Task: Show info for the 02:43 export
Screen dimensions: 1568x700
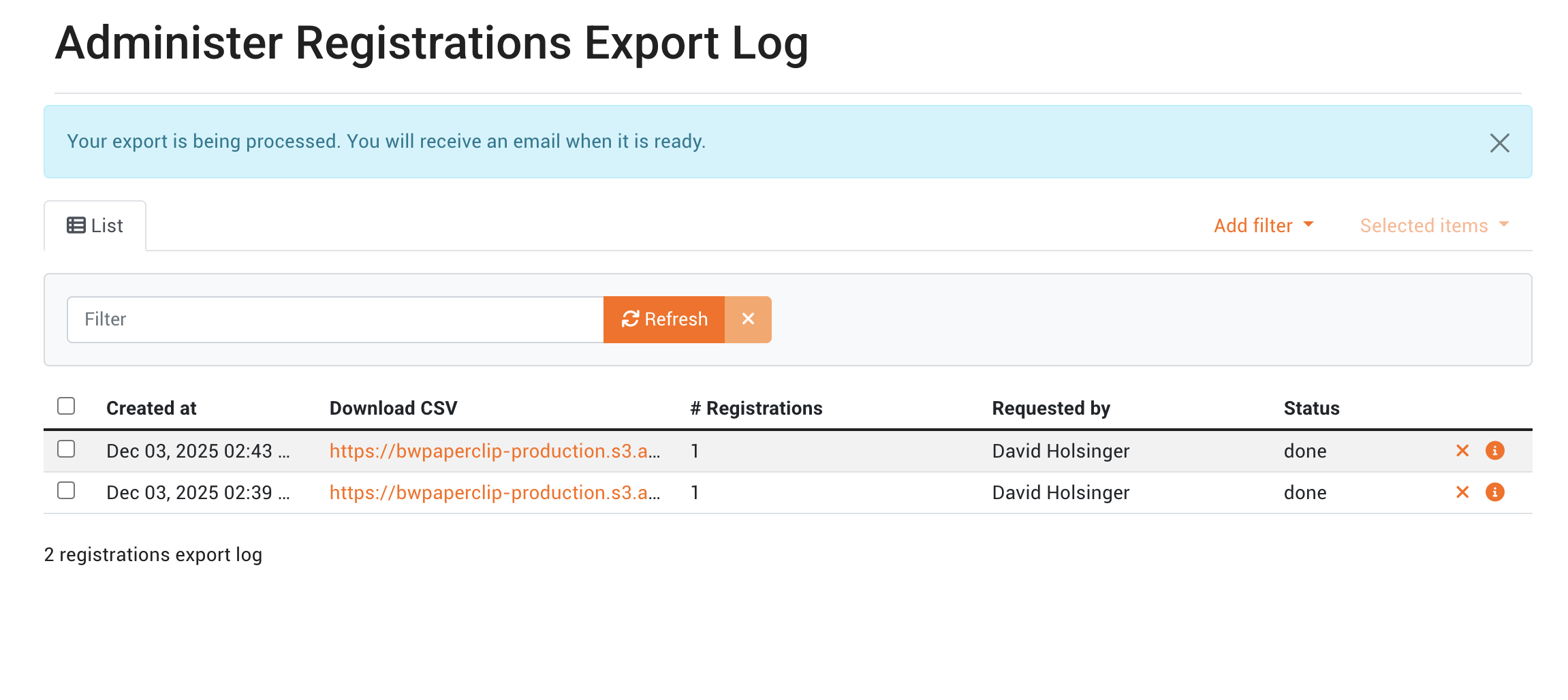Action: click(1494, 451)
